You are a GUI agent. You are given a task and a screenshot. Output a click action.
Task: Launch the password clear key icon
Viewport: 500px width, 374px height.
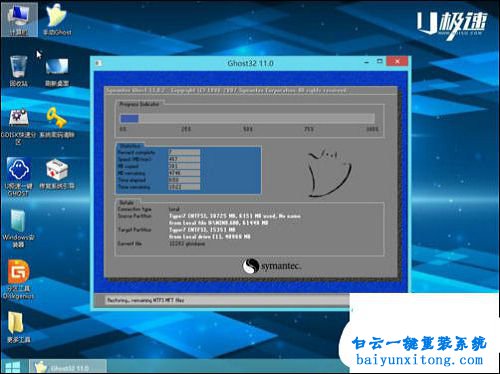pyautogui.click(x=57, y=122)
